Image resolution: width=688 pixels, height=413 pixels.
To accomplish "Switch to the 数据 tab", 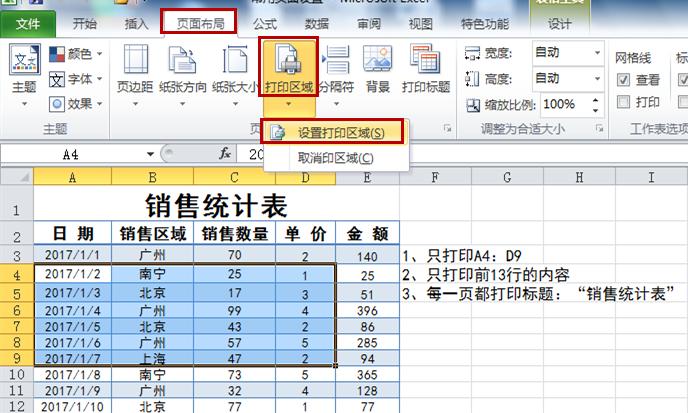I will pyautogui.click(x=316, y=24).
